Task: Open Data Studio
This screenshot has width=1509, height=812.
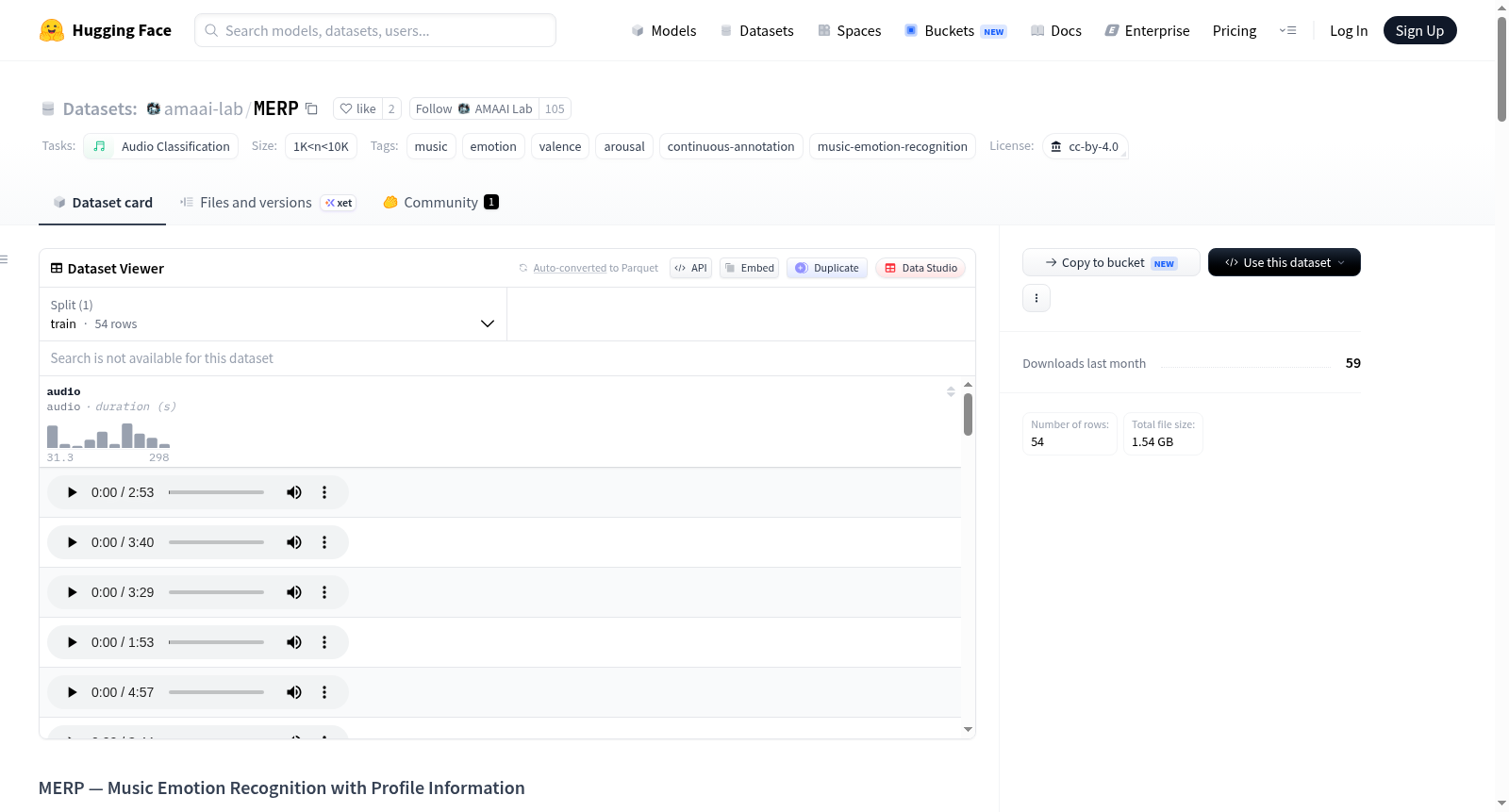Action: point(920,268)
